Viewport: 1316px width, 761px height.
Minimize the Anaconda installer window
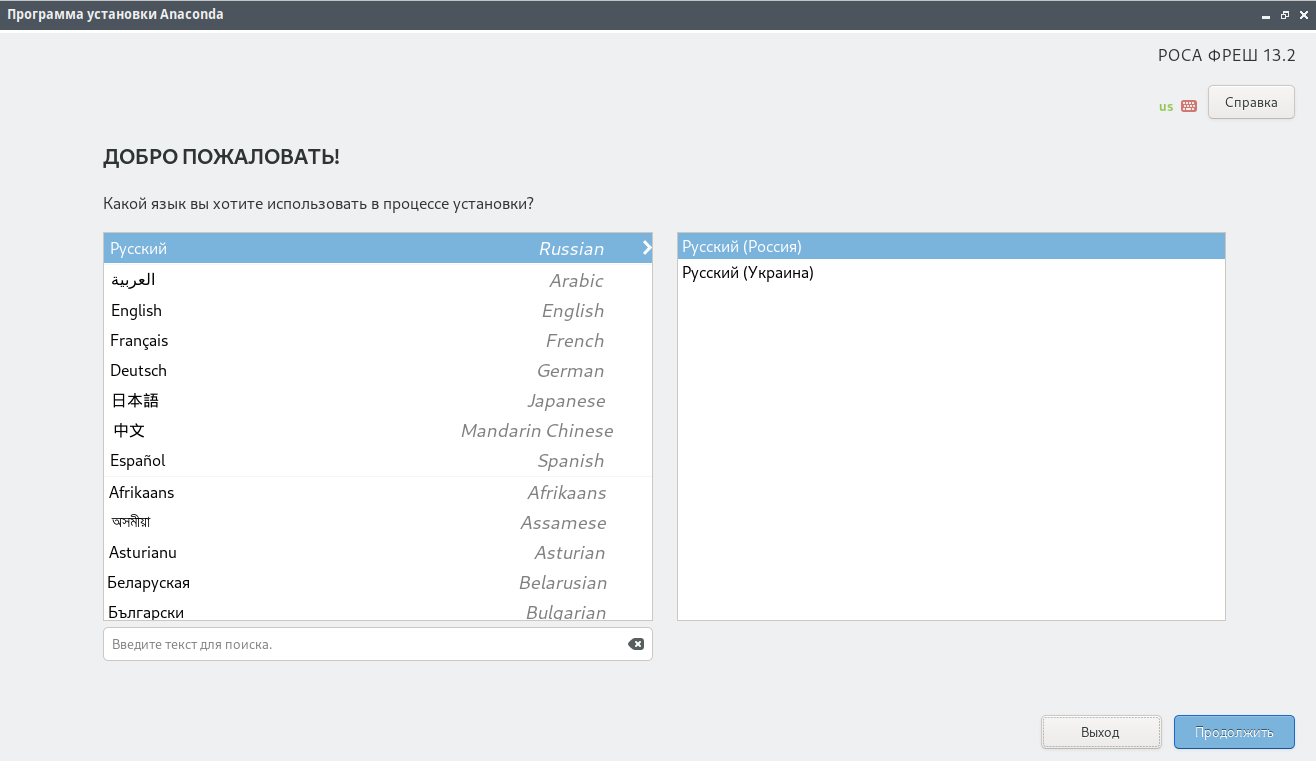tap(1266, 15)
